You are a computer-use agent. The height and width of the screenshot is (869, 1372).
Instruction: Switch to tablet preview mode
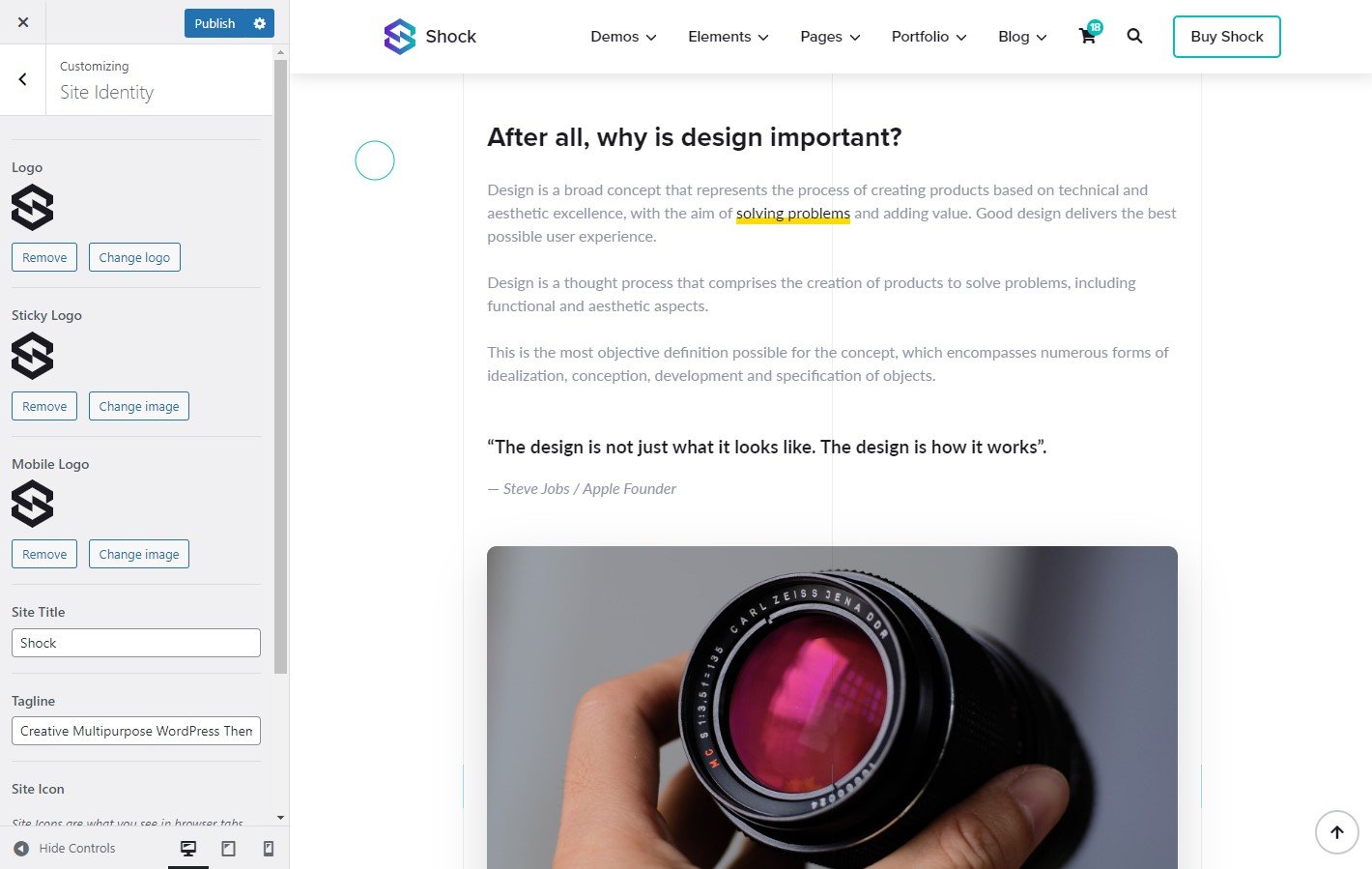[229, 849]
